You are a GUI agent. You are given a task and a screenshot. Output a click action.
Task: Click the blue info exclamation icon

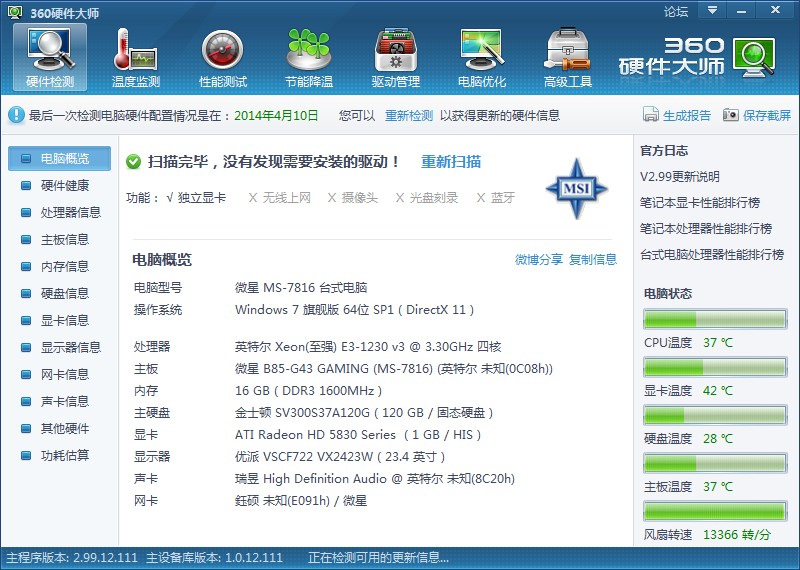pos(16,115)
